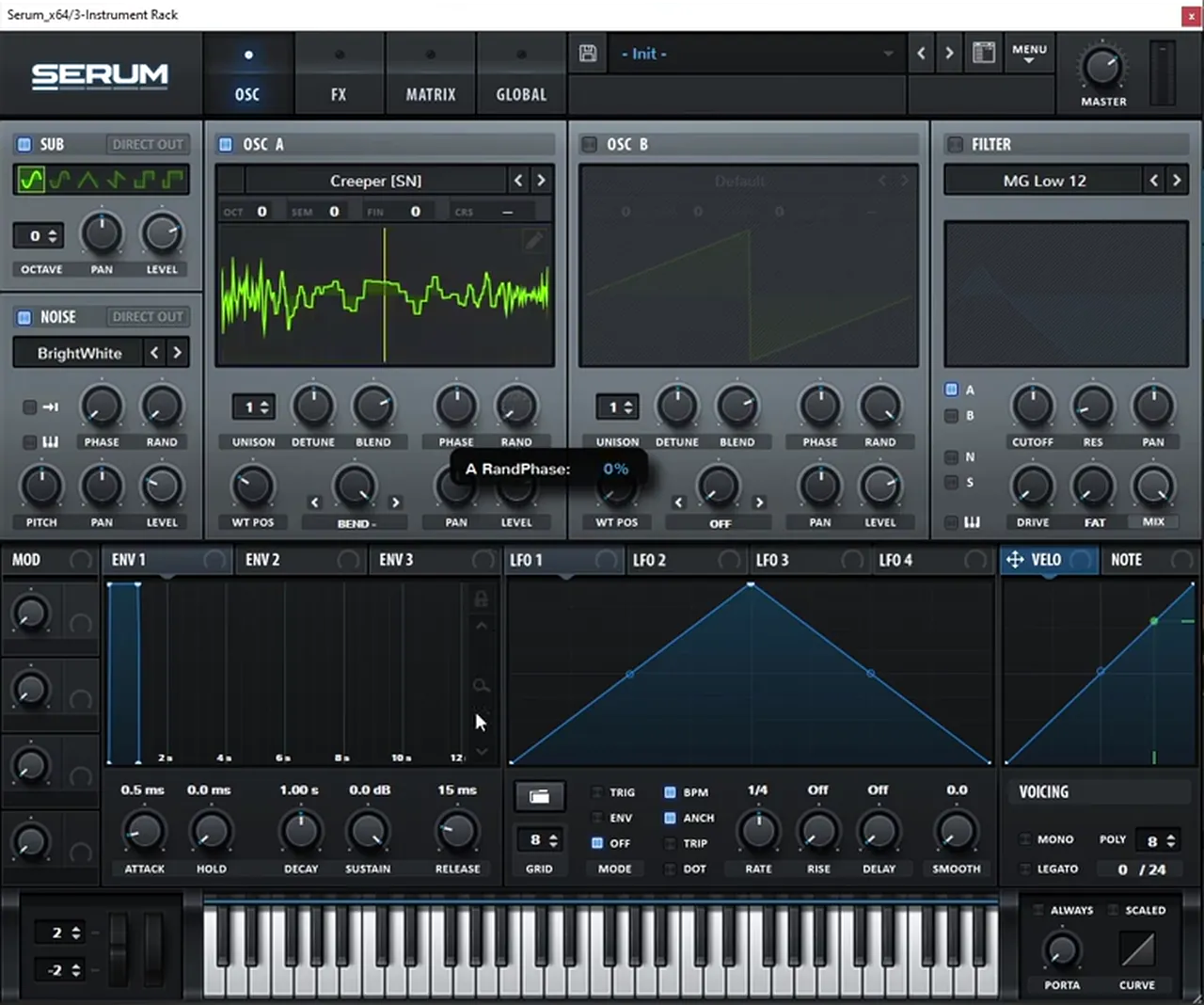Save preset using the floppy disk icon

point(588,54)
